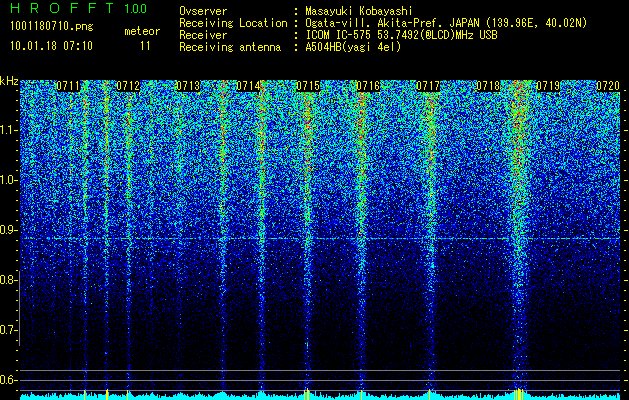This screenshot has width=629, height=400.
Task: Click the 0.7 kHz axis label
Action: 8,330
